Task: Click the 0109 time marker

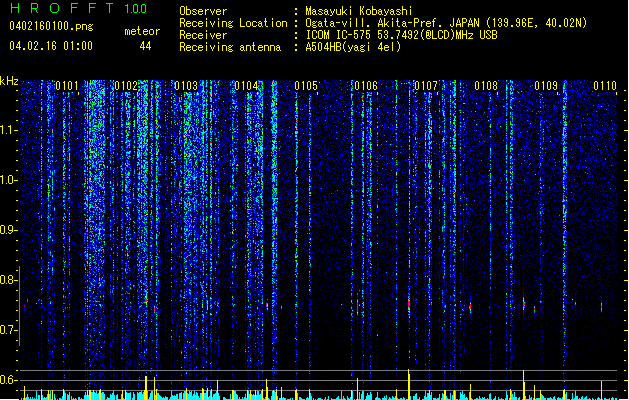Action: point(546,86)
